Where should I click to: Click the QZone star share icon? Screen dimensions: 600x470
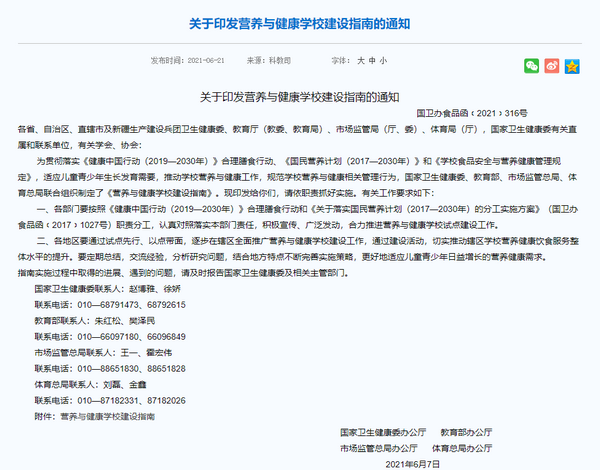point(570,66)
